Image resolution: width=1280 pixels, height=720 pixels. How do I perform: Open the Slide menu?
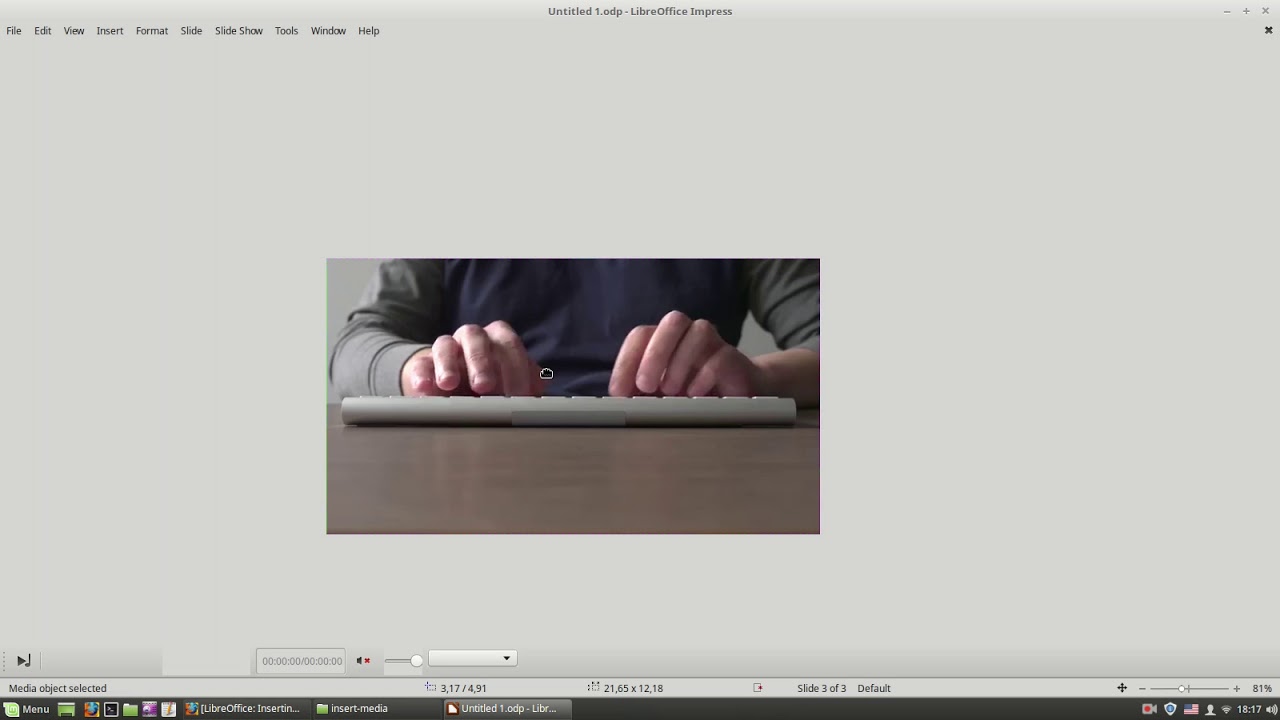[191, 31]
